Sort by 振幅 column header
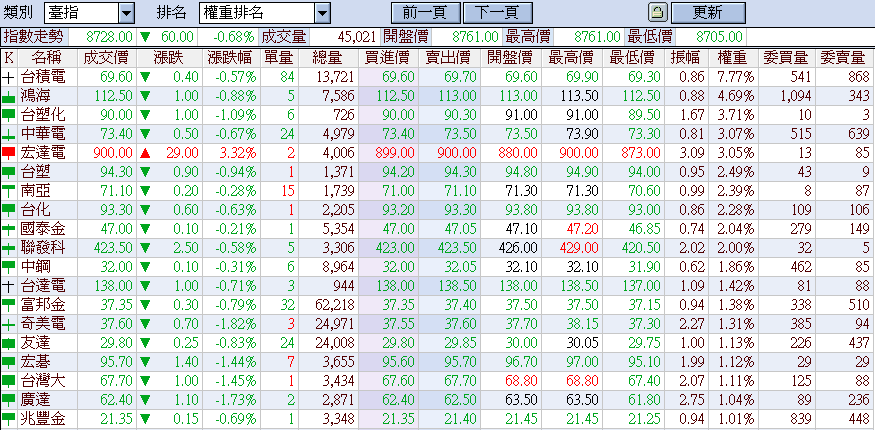The height and width of the screenshot is (430, 875). (686, 57)
